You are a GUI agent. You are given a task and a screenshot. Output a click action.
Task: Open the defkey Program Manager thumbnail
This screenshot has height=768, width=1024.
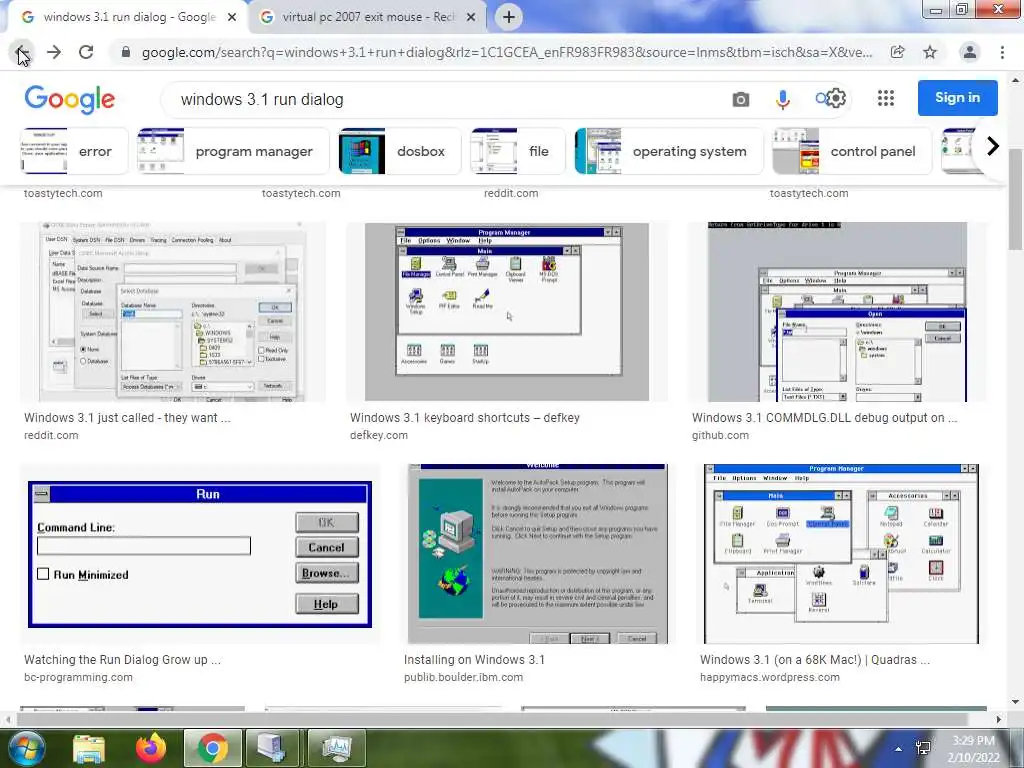pyautogui.click(x=507, y=312)
